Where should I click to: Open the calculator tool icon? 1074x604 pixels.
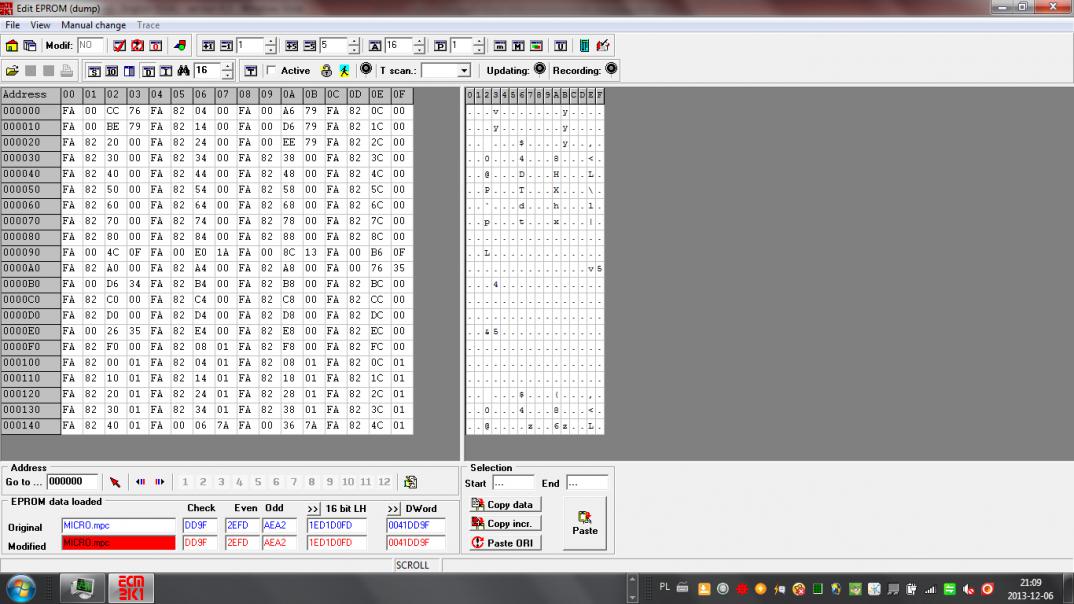[x=584, y=46]
